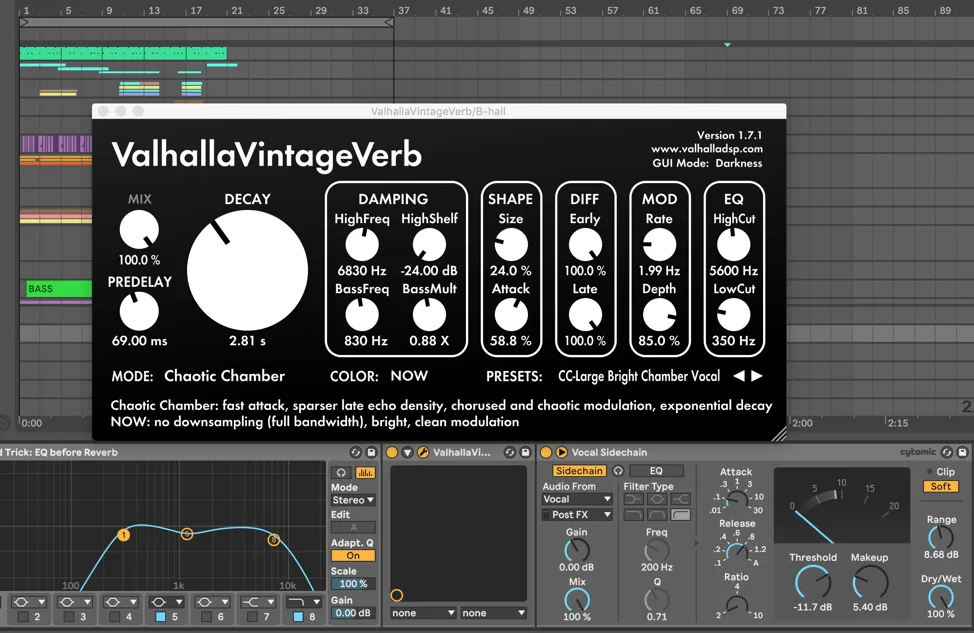
Task: Enable EQ band 2 checkbox
Action: (24, 617)
